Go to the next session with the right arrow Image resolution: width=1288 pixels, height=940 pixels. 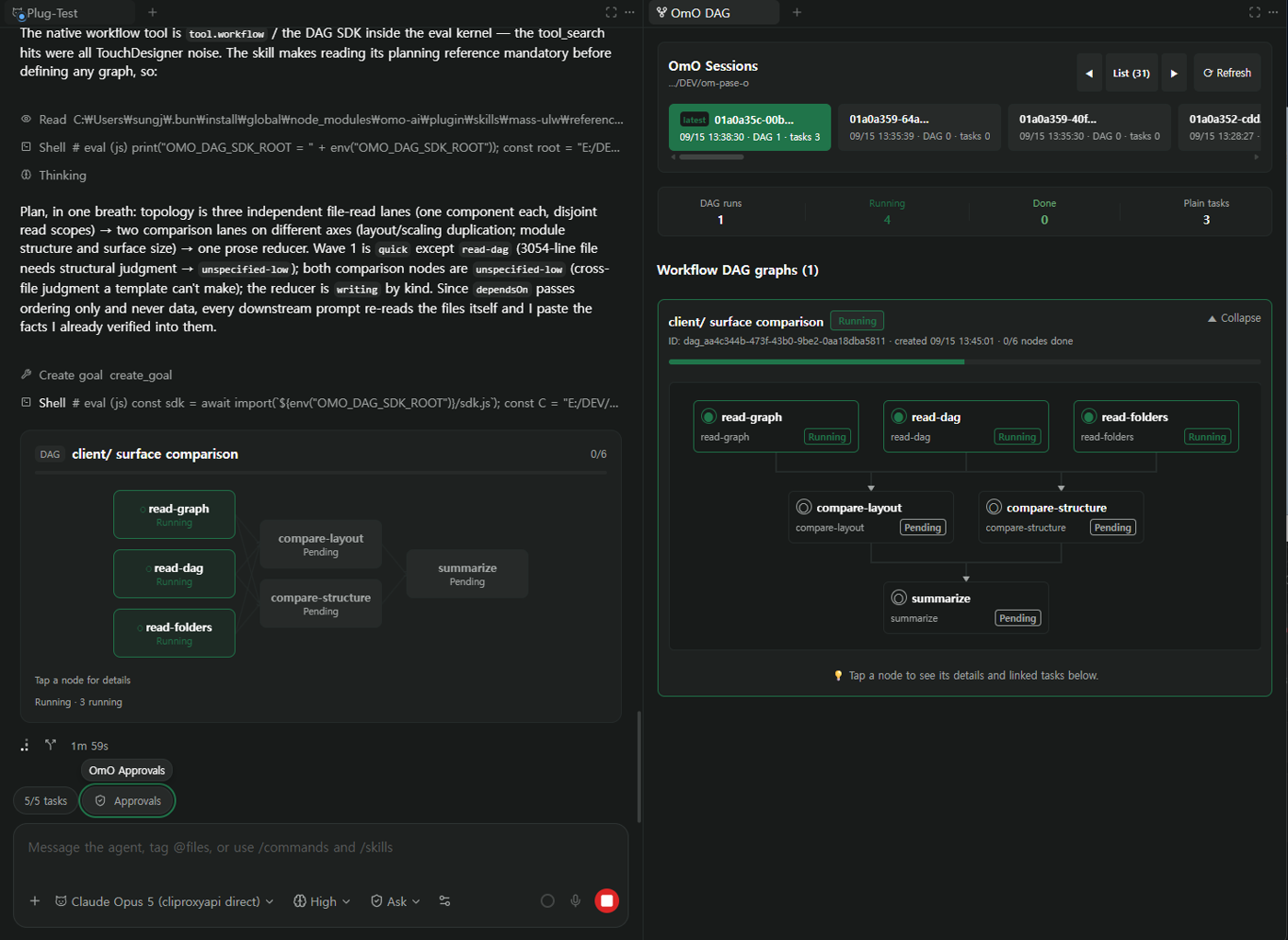(1174, 74)
